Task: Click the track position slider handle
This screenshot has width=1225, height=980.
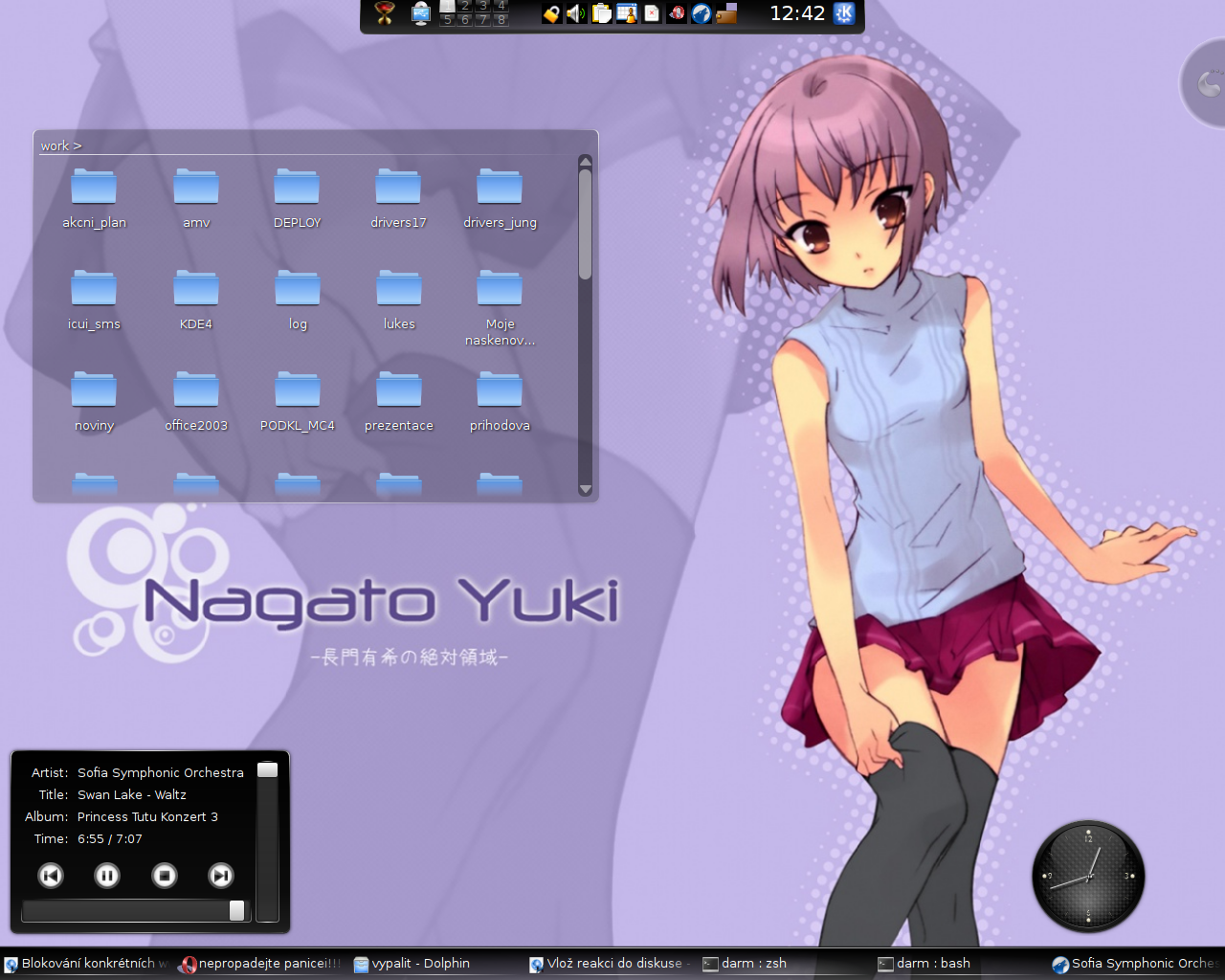Action: (237, 910)
